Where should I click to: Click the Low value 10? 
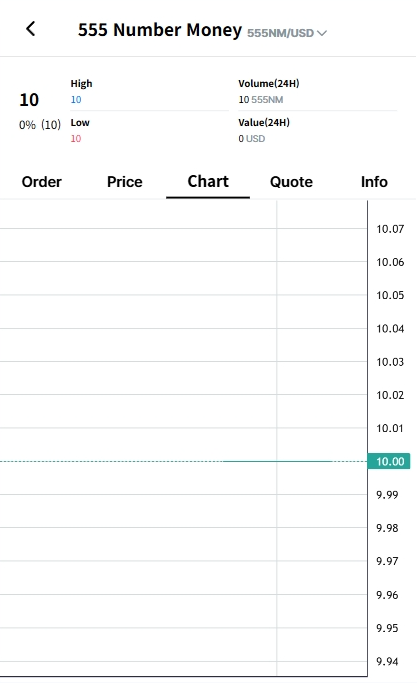pyautogui.click(x=76, y=139)
